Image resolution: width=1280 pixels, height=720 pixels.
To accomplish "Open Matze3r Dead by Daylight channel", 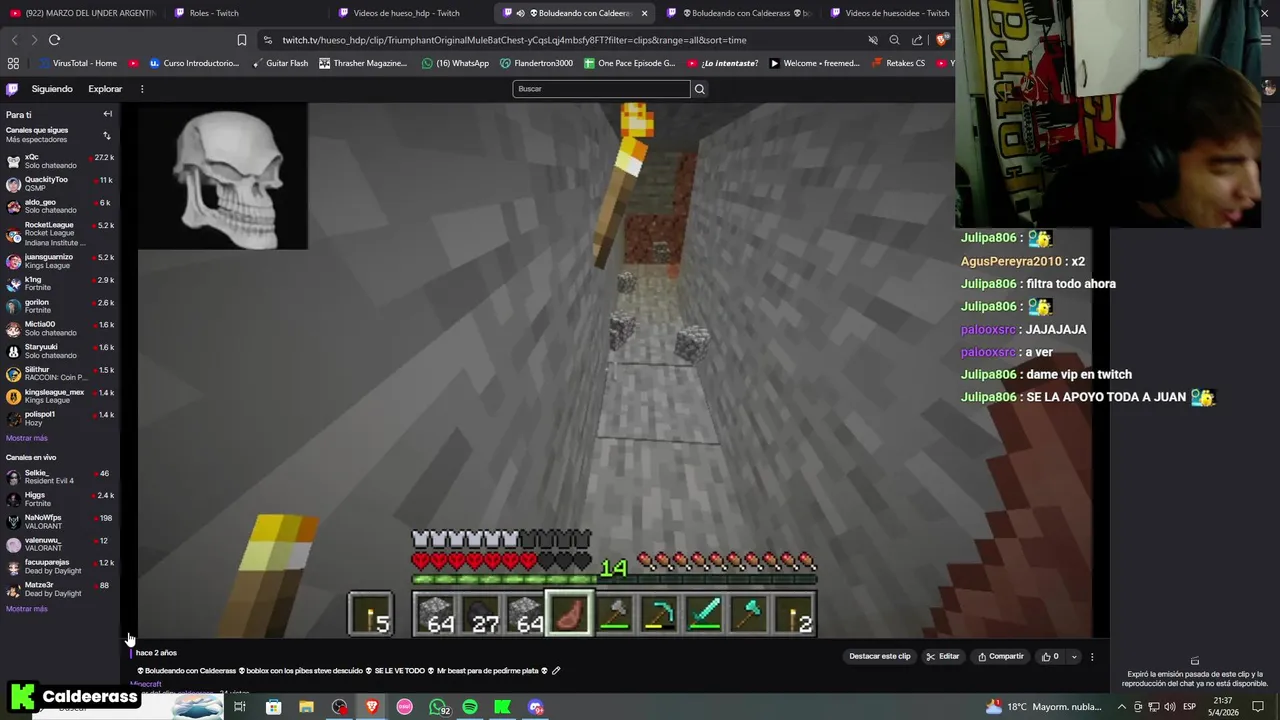I will pos(60,589).
